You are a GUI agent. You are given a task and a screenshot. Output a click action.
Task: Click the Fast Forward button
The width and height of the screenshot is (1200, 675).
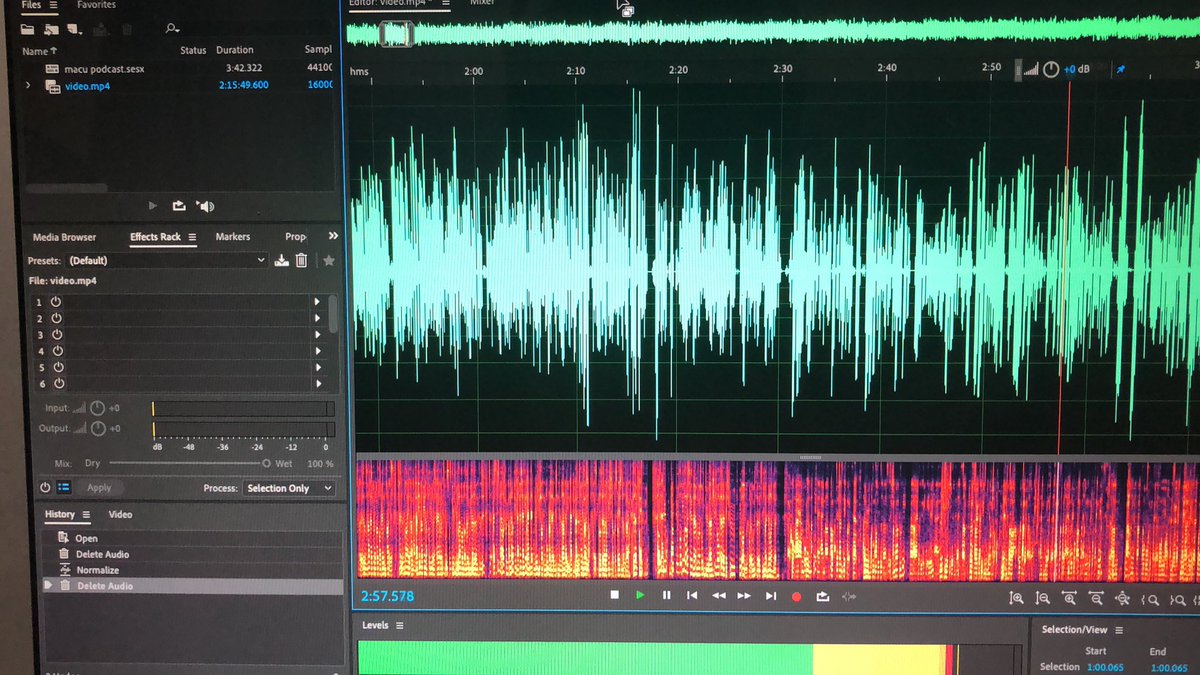coord(744,595)
